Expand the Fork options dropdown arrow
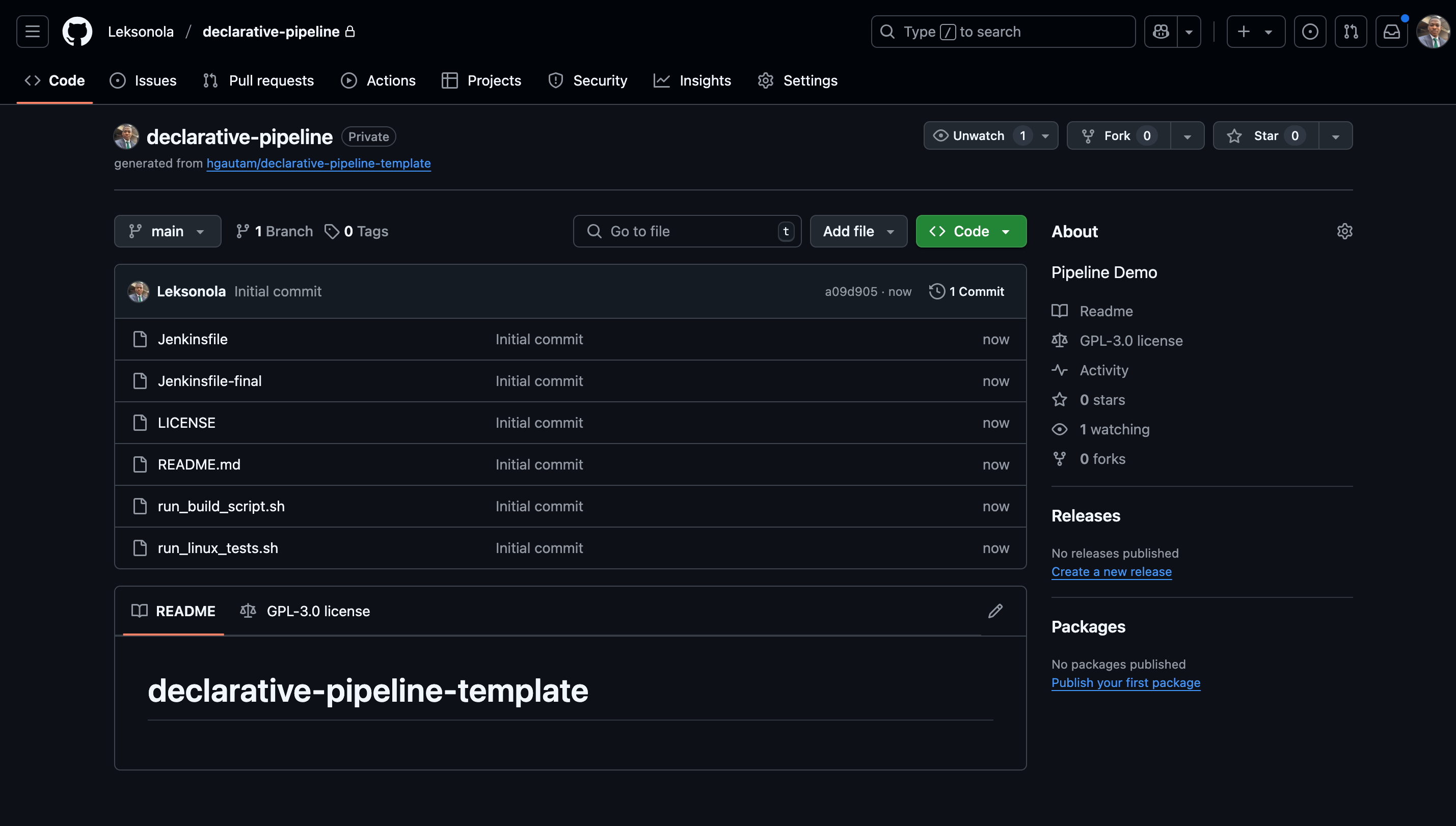The image size is (1456, 826). [x=1187, y=136]
